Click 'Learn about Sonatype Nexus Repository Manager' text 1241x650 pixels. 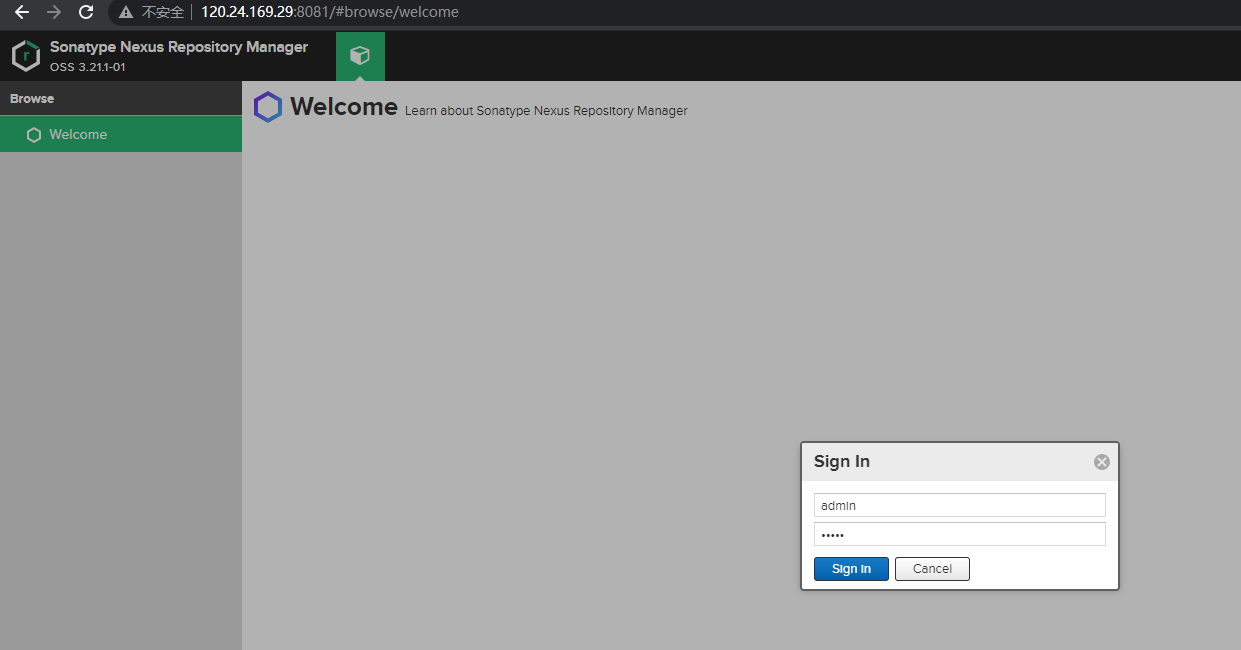point(546,111)
